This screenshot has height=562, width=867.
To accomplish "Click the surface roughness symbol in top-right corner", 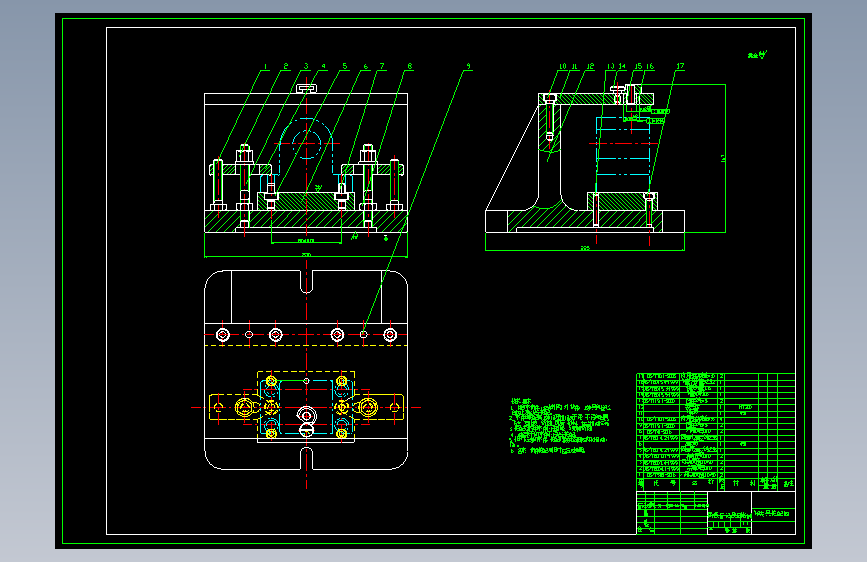I will (758, 55).
